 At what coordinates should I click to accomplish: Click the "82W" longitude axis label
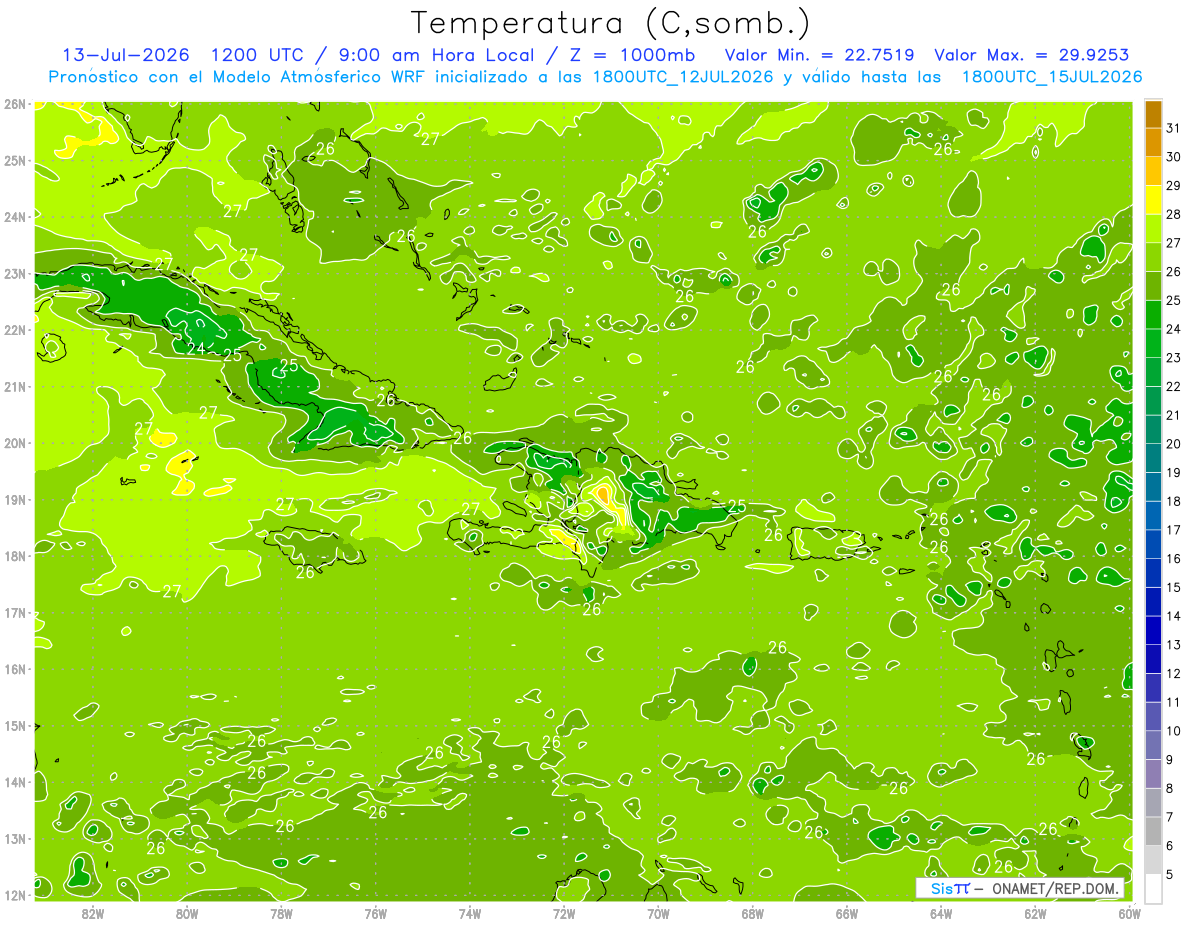click(93, 913)
